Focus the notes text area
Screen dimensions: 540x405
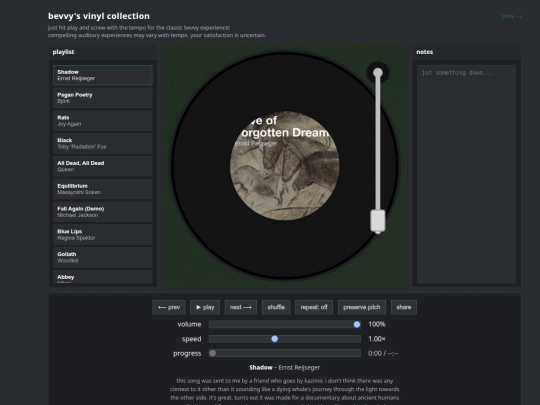tap(466, 174)
